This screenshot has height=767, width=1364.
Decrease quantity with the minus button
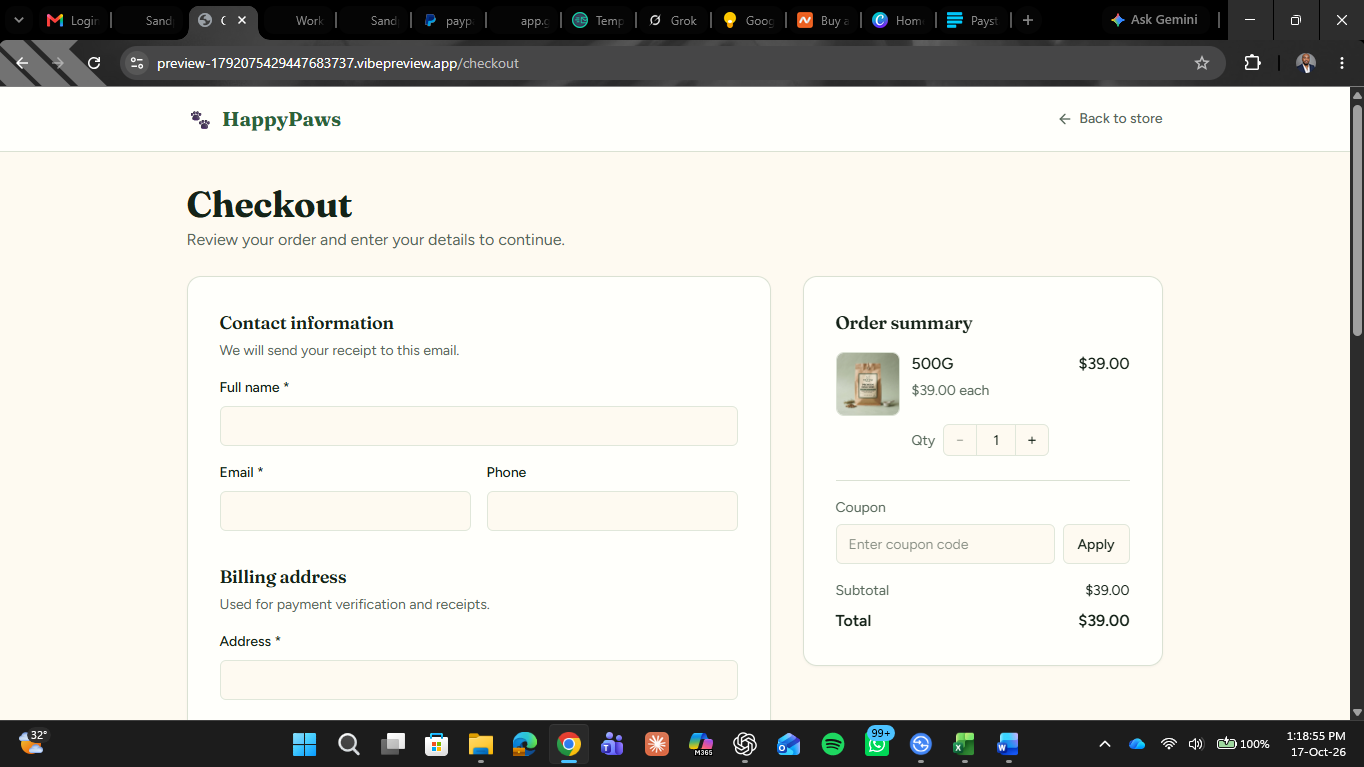[960, 441]
